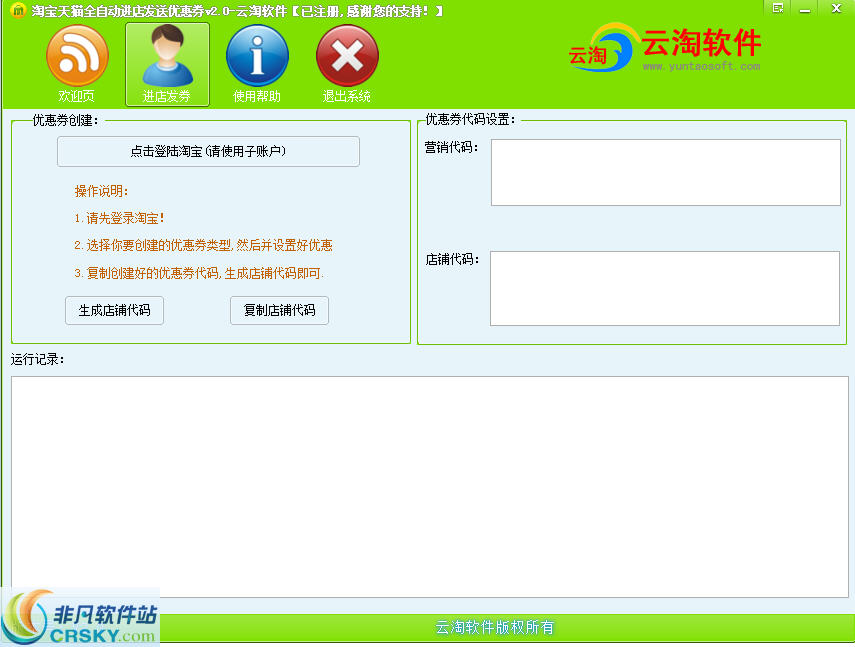Viewport: 855px width, 647px height.
Task: Click 生成店铺代码 to generate shop code
Action: click(114, 311)
